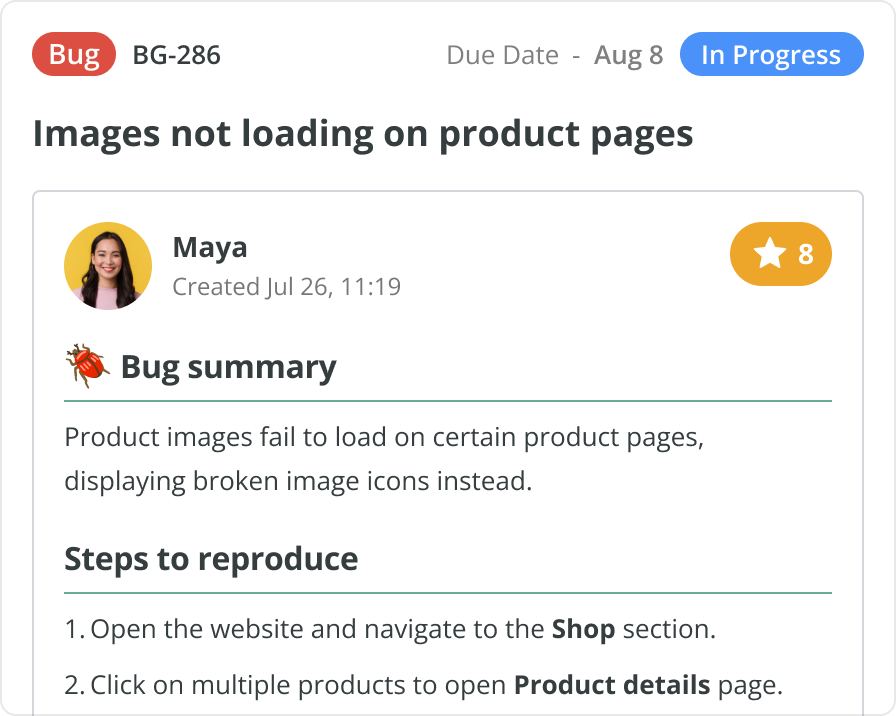Click the Bug summary heading
This screenshot has width=896, height=716.
(228, 367)
